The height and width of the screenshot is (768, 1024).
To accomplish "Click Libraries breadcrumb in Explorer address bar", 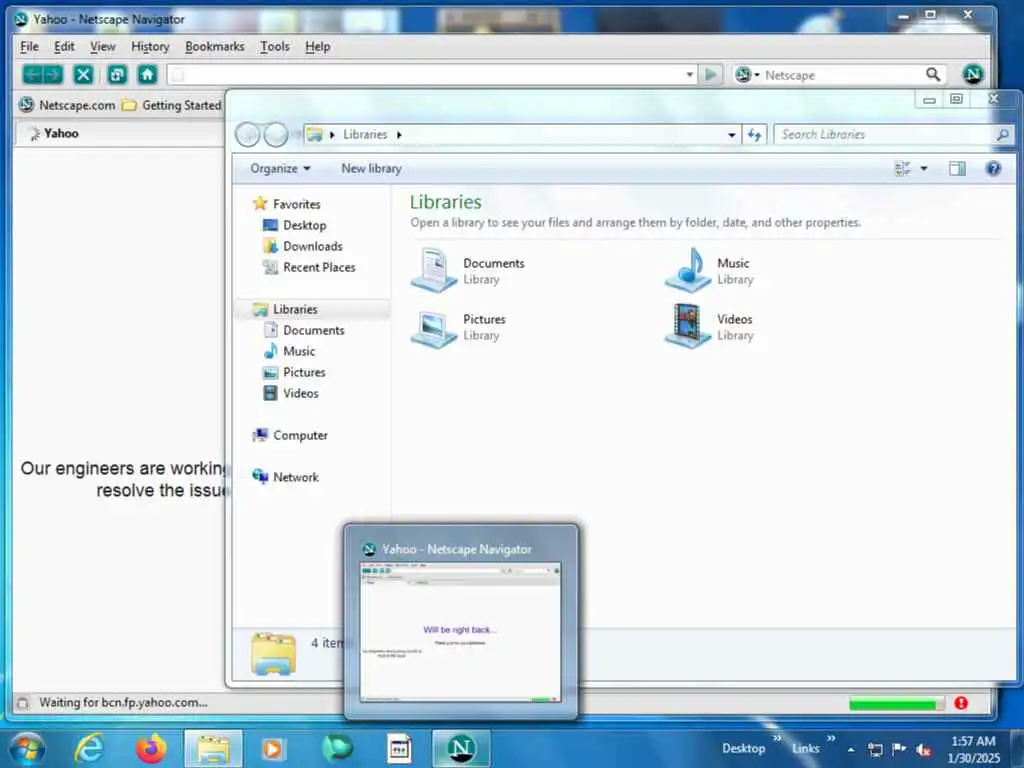I will [365, 135].
